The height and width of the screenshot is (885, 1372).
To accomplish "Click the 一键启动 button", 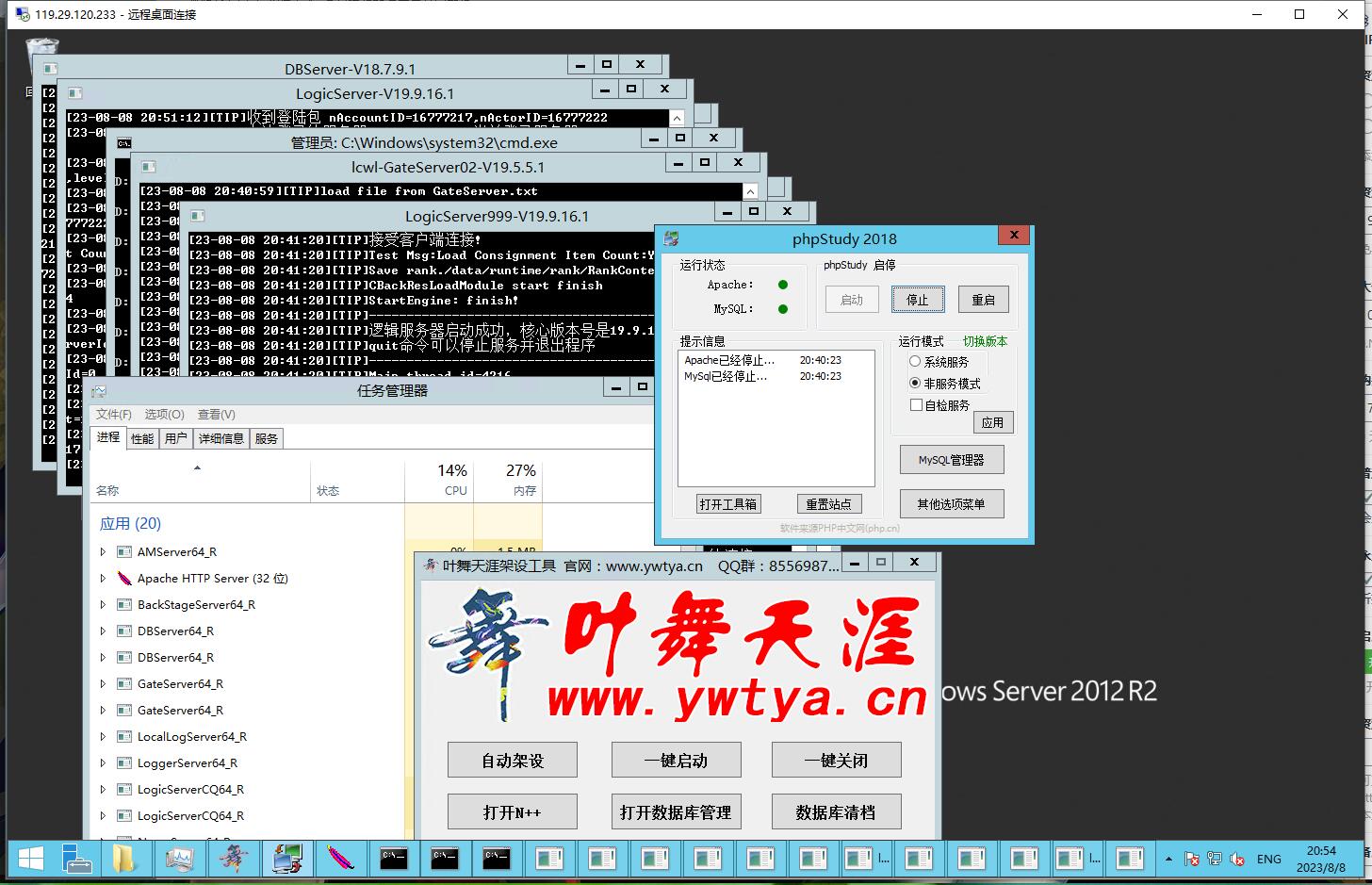I will coord(676,761).
